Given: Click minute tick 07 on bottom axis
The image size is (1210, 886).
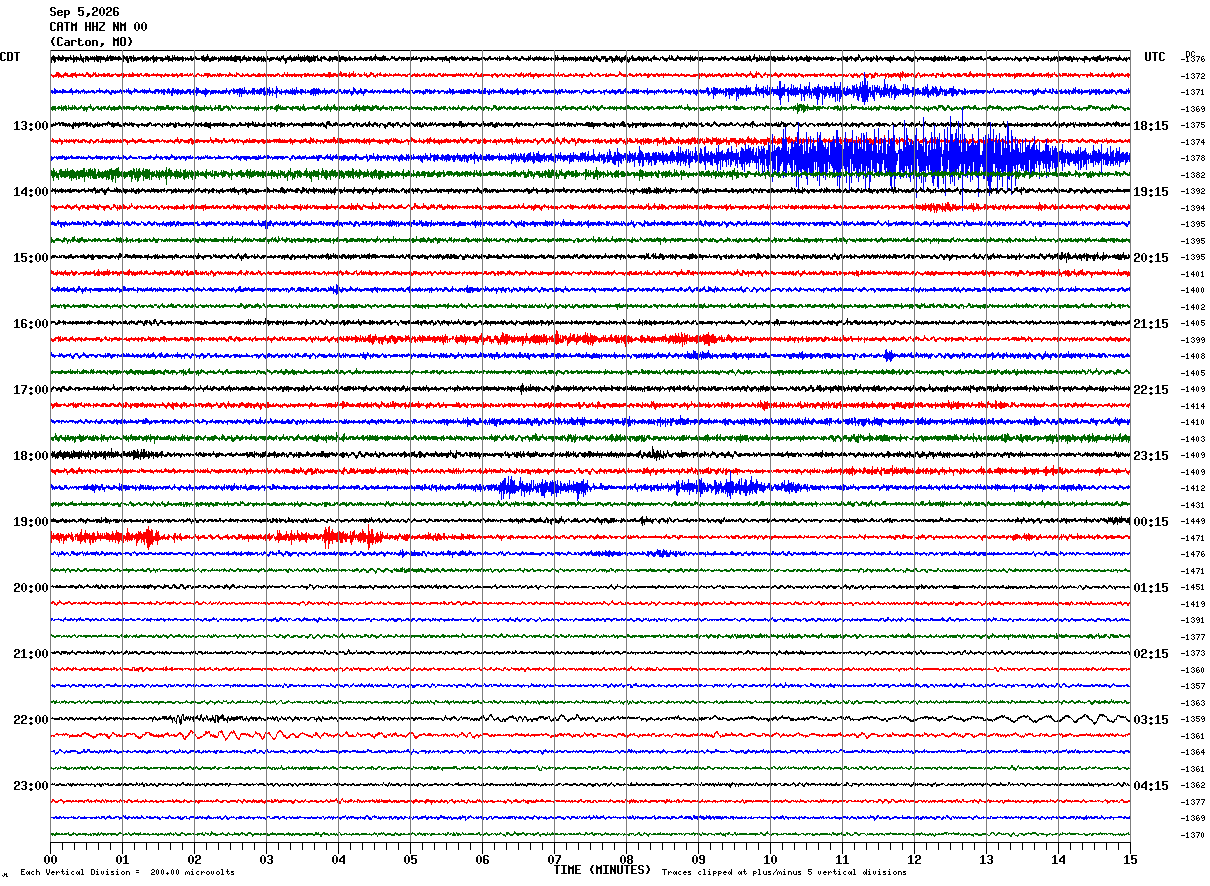Looking at the screenshot, I should (x=554, y=859).
